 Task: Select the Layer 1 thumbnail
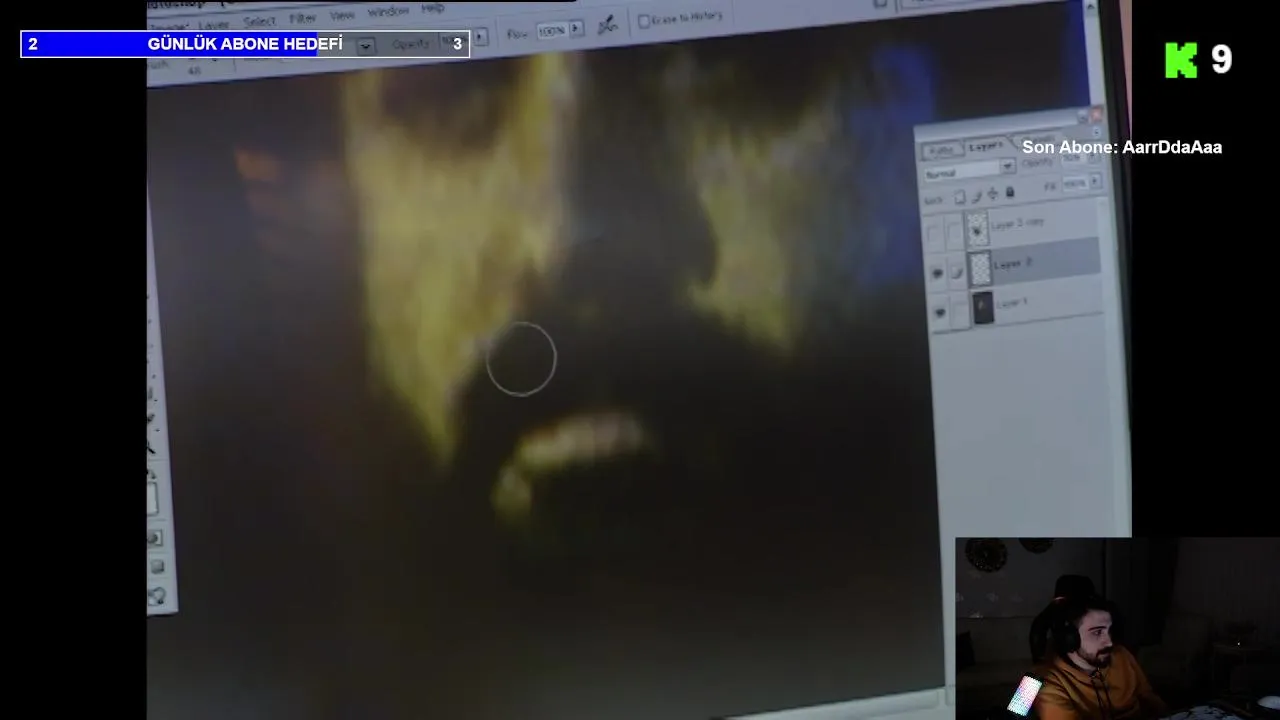[983, 307]
